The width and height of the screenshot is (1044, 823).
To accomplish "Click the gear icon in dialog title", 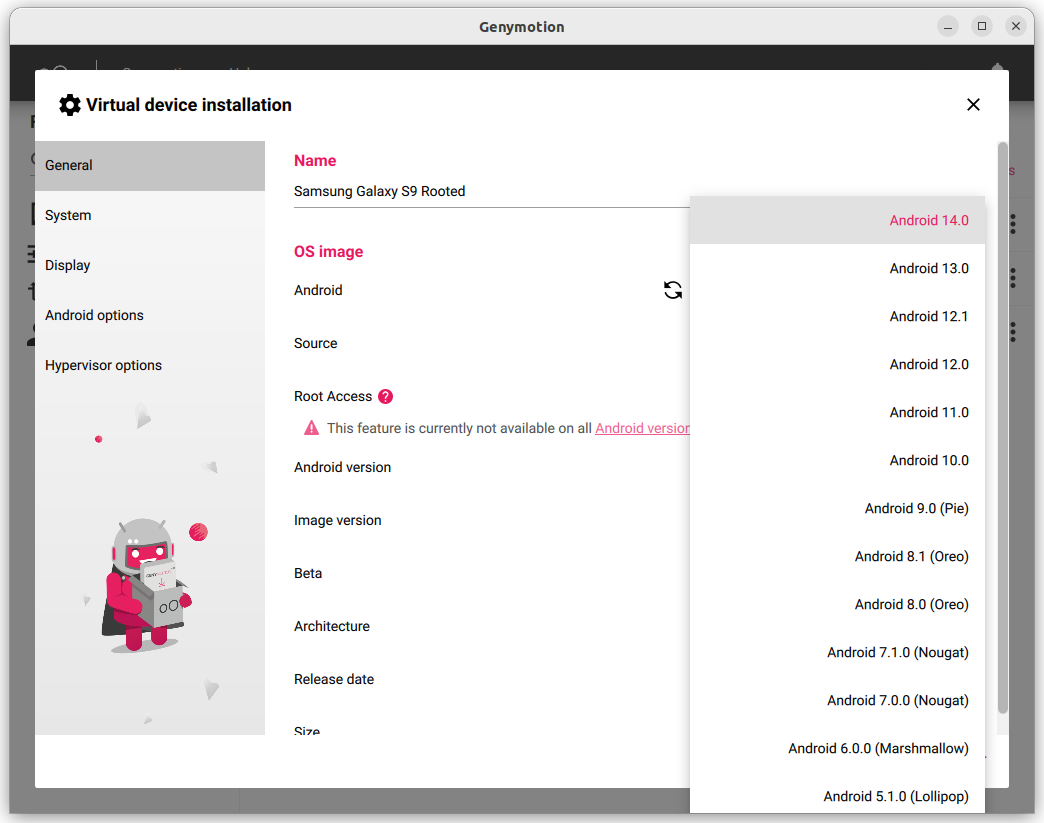I will point(69,105).
